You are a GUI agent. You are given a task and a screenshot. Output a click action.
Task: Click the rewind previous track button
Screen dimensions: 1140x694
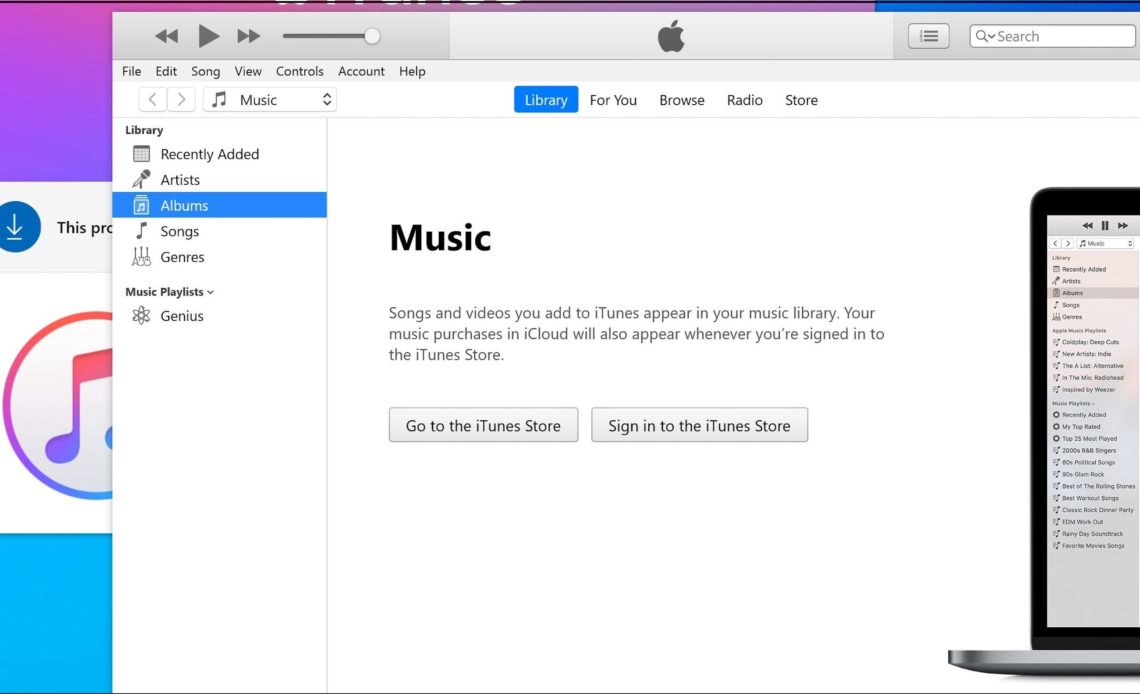coord(166,36)
